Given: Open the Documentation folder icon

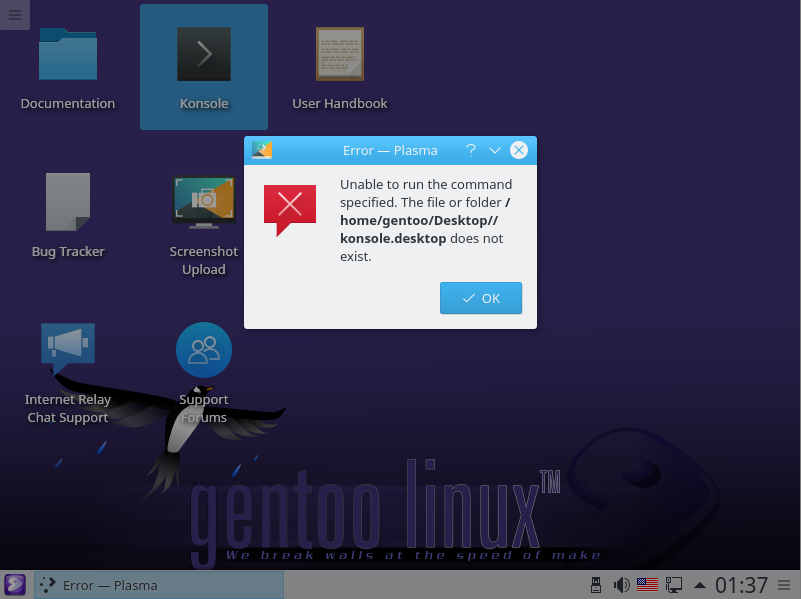Looking at the screenshot, I should (68, 55).
